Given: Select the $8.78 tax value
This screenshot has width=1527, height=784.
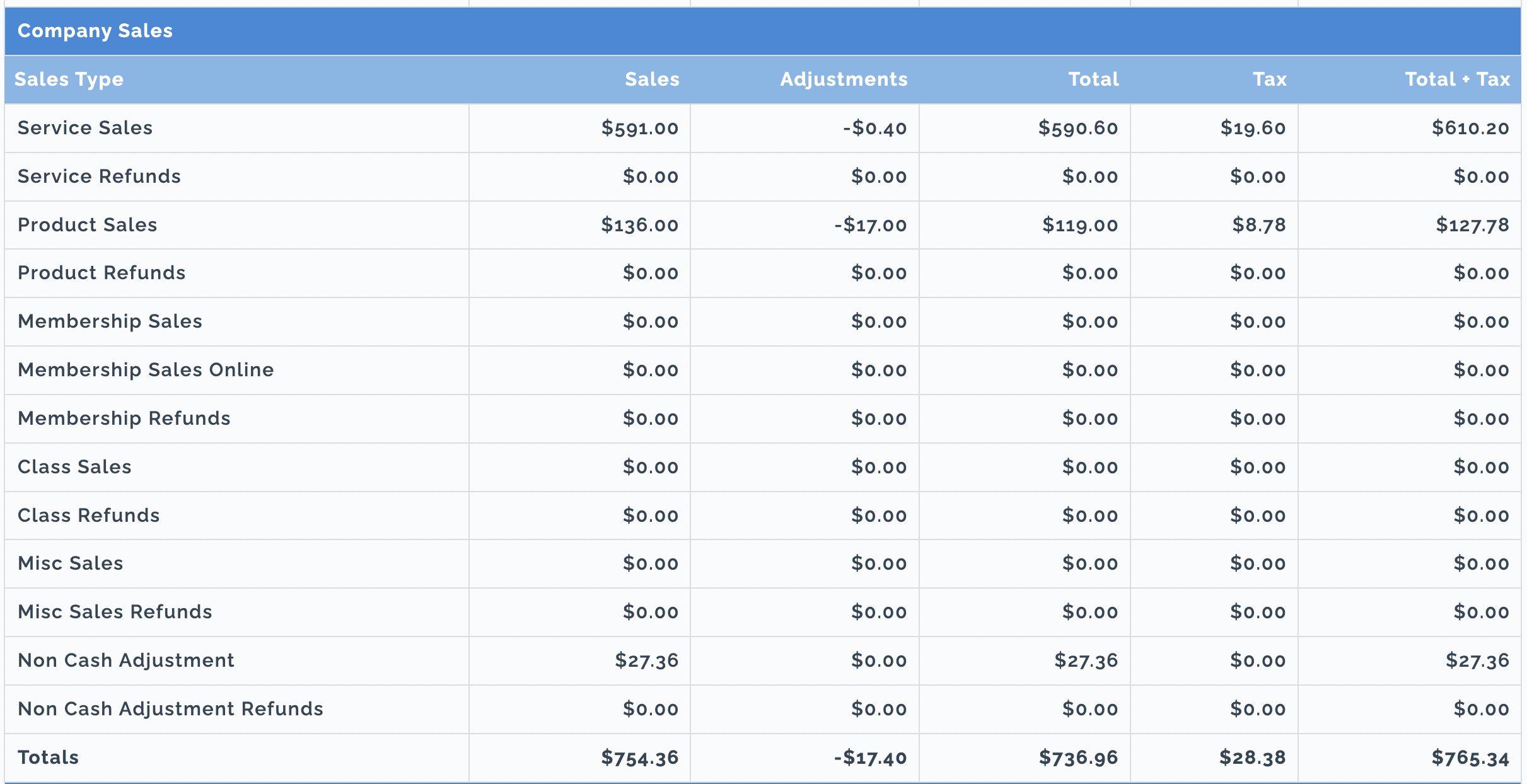Looking at the screenshot, I should tap(1259, 225).
